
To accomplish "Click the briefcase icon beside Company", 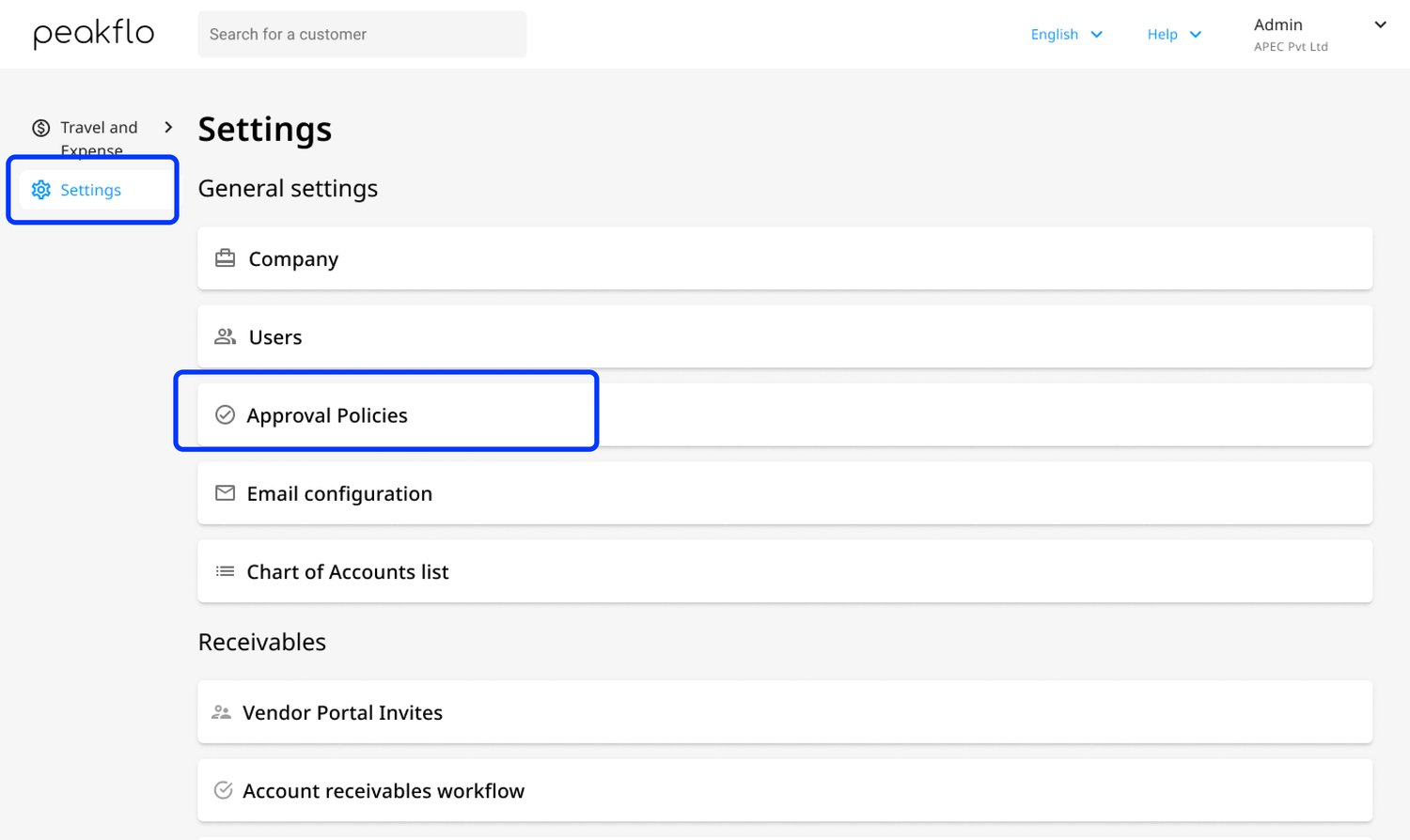I will pyautogui.click(x=225, y=258).
